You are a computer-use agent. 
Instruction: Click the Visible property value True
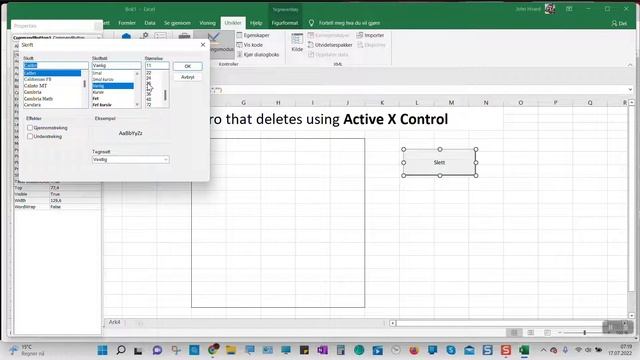point(75,194)
